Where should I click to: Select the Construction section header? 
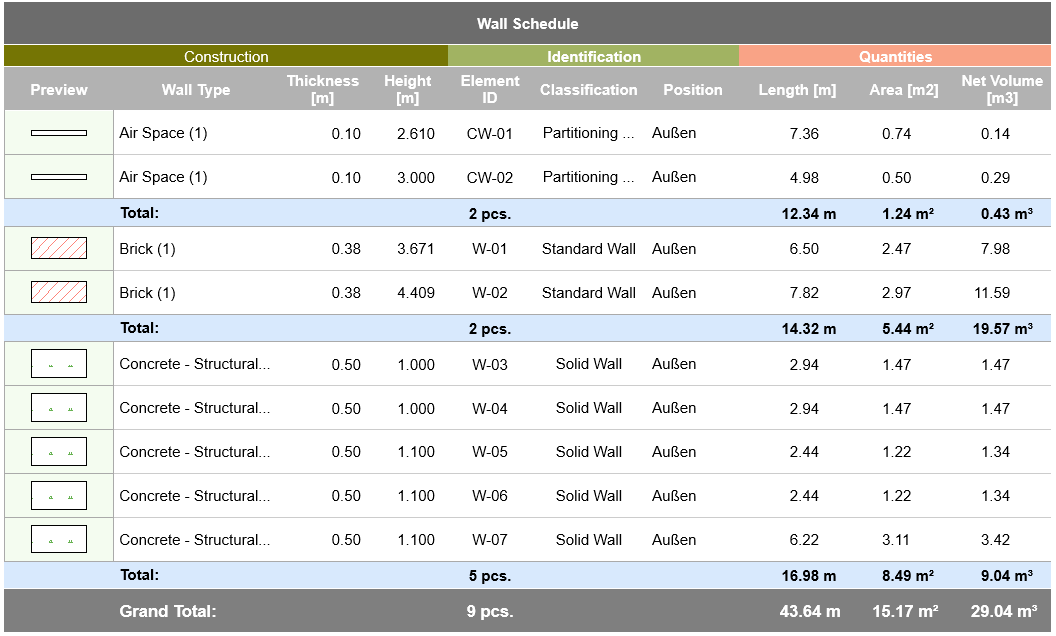click(225, 57)
